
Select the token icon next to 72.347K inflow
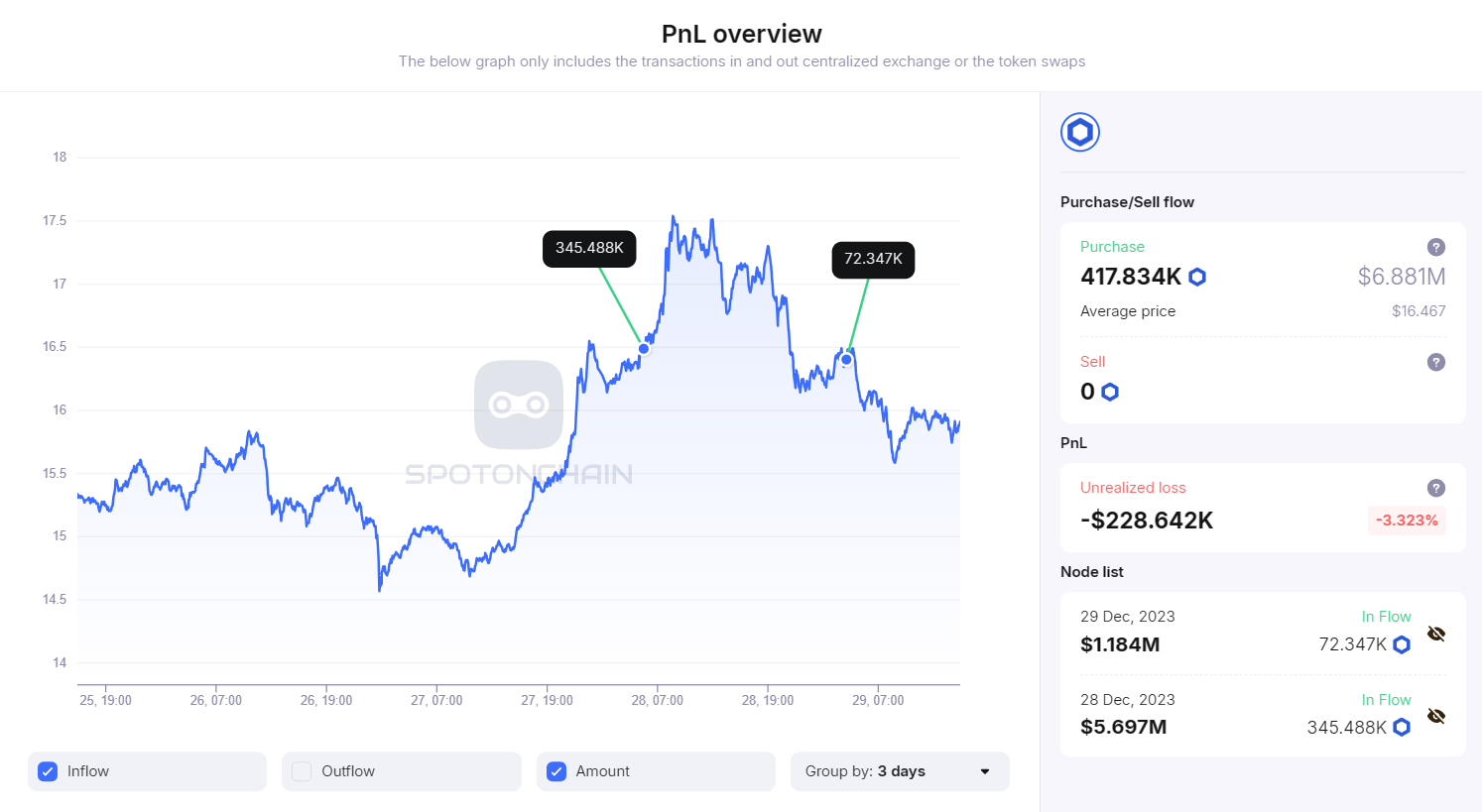coord(1401,644)
